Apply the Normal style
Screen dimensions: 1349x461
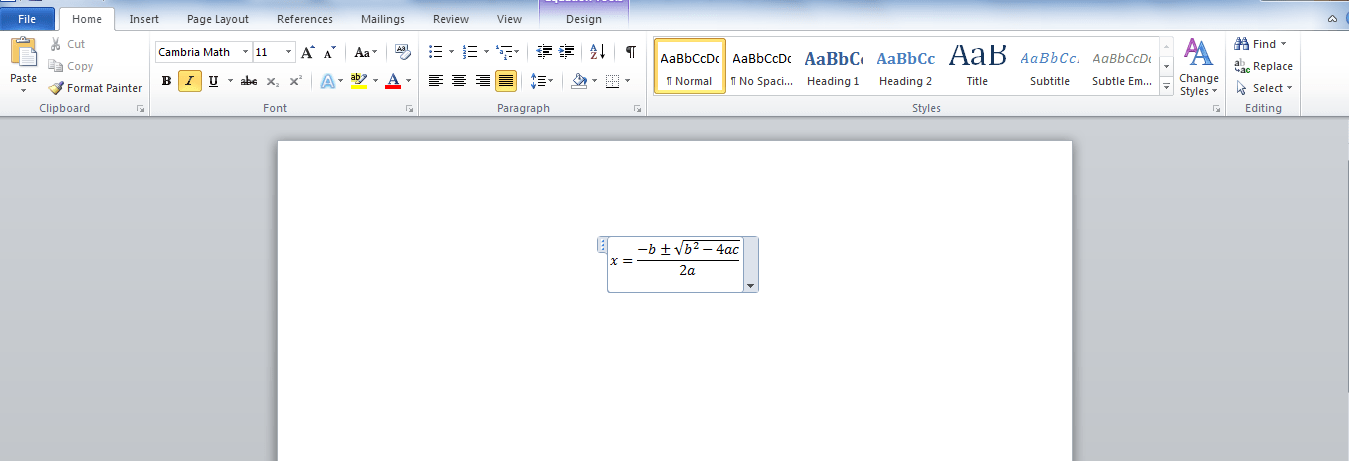click(690, 66)
